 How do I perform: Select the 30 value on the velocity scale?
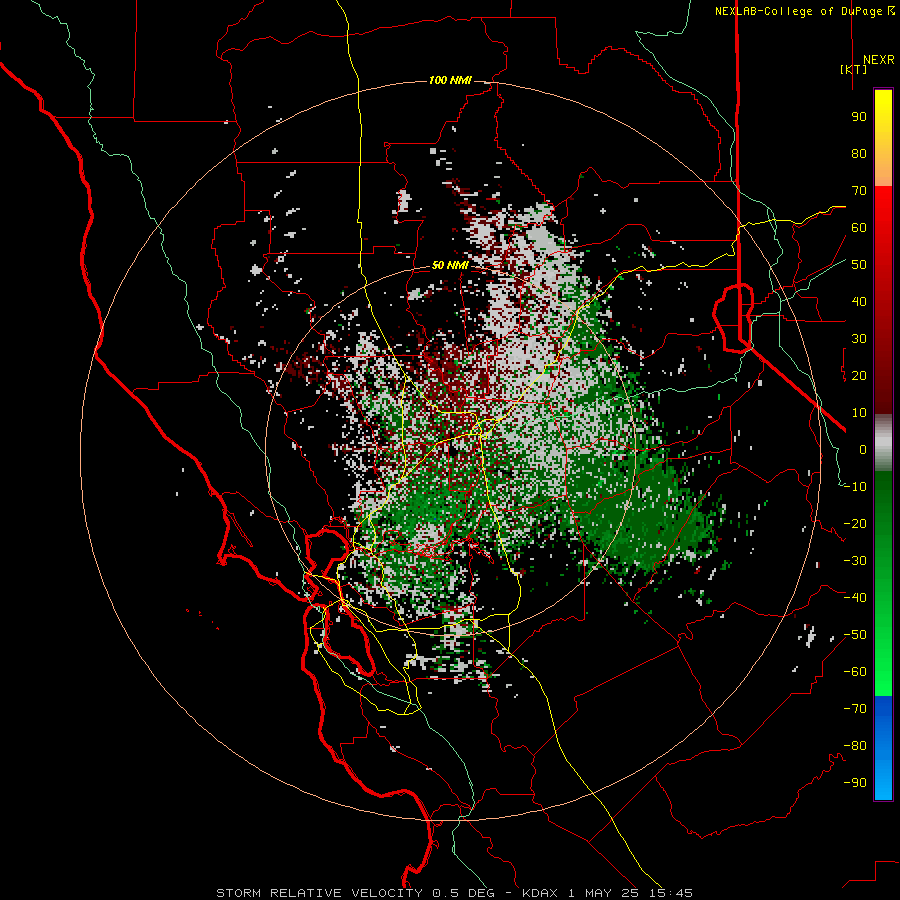point(859,339)
